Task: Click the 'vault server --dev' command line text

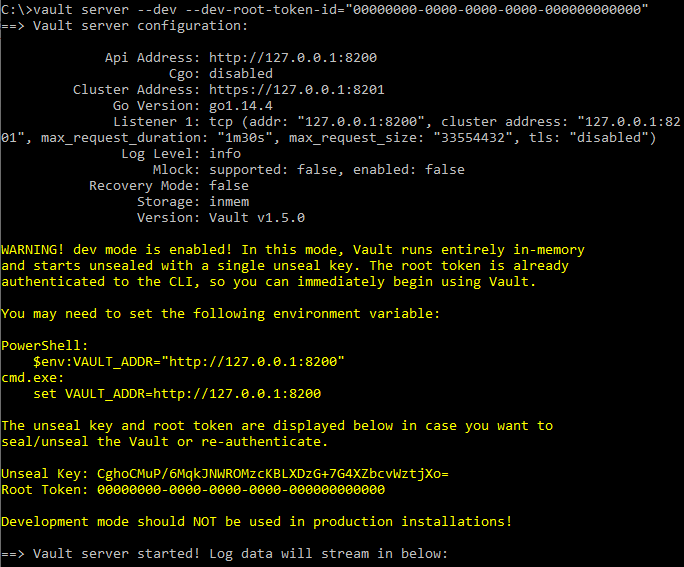Action: point(105,10)
